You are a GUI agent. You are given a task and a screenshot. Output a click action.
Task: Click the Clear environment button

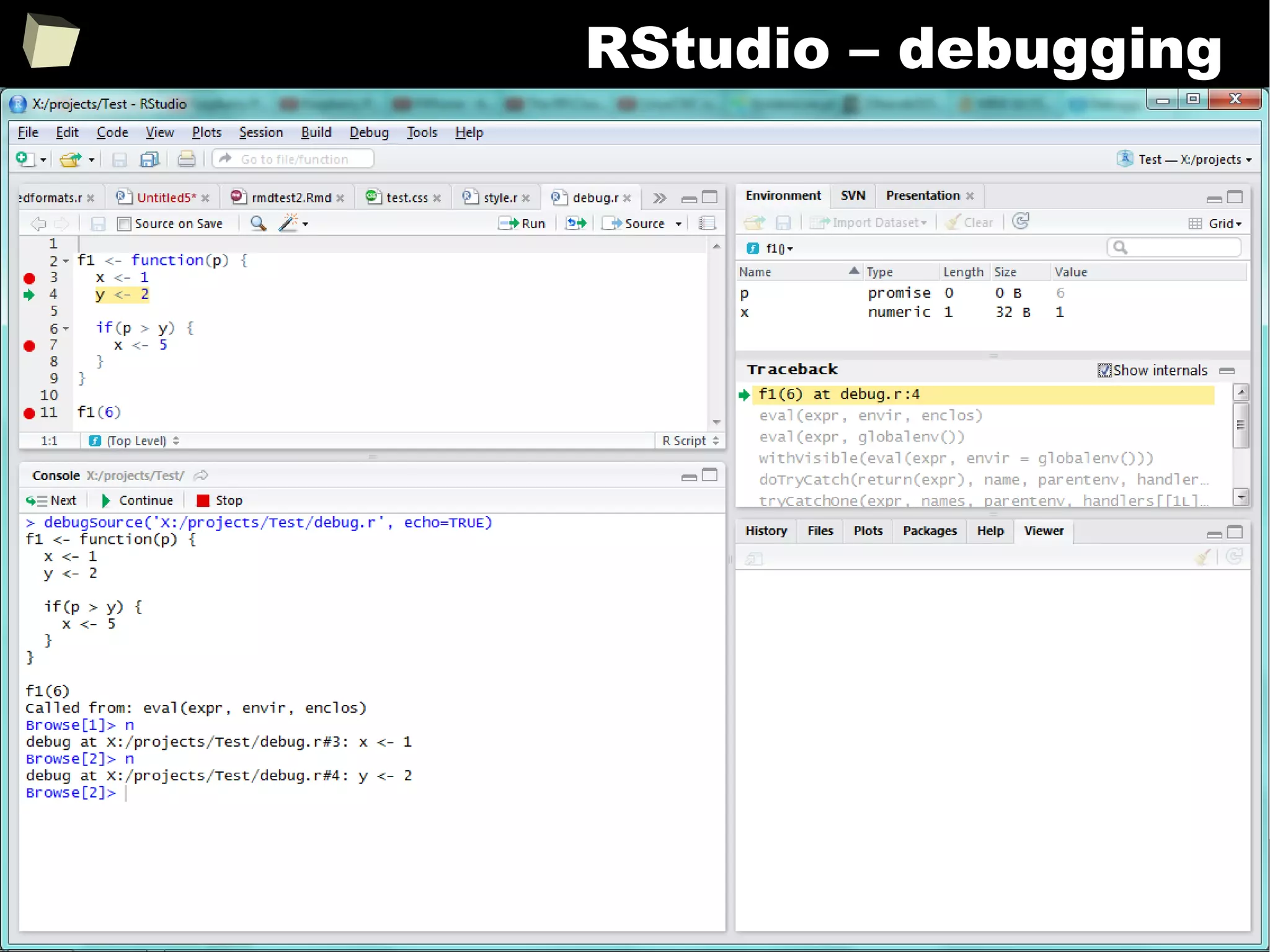[x=969, y=223]
